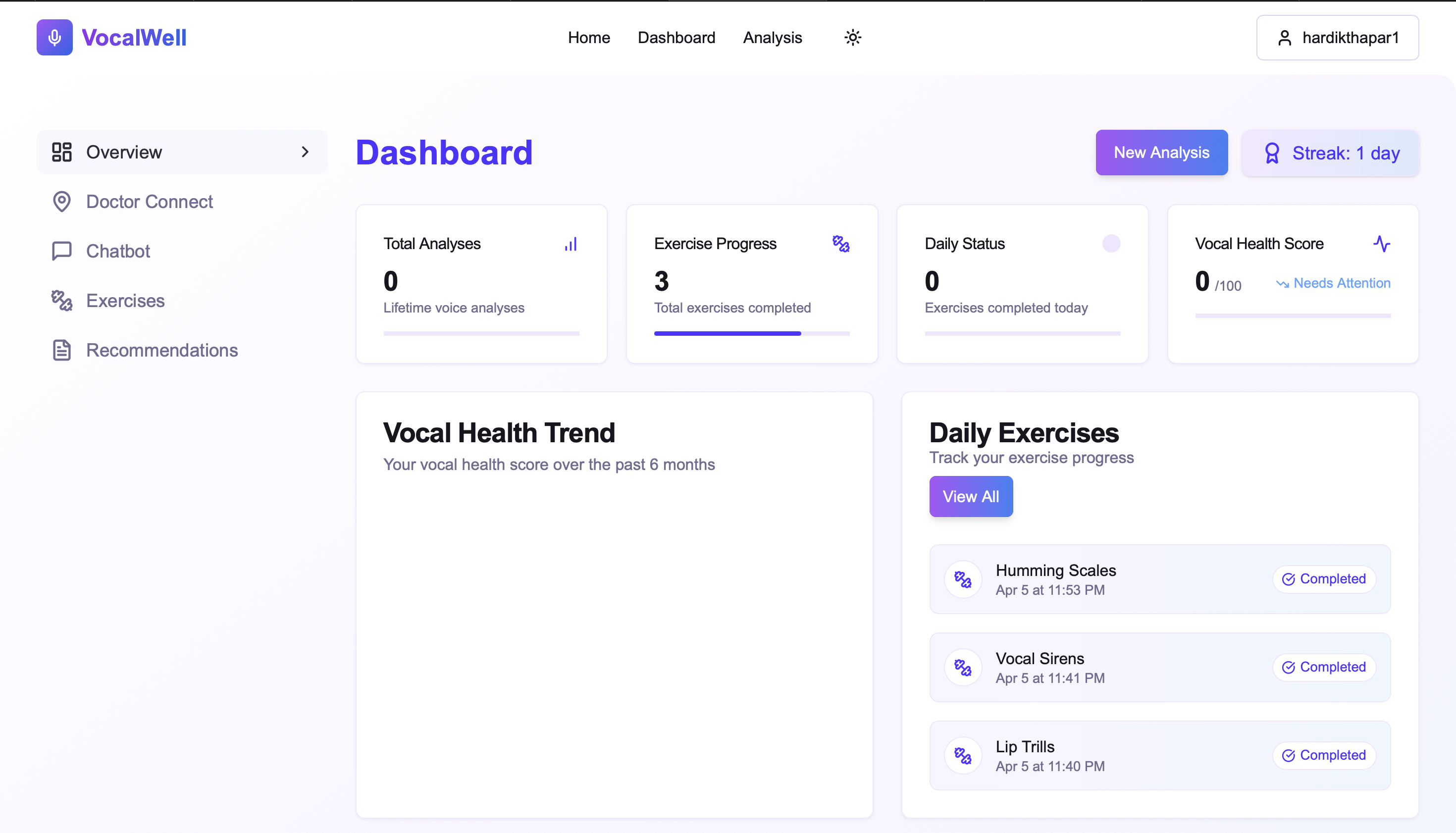Go to Analysis in top navigation
This screenshot has width=1456, height=833.
tap(773, 38)
